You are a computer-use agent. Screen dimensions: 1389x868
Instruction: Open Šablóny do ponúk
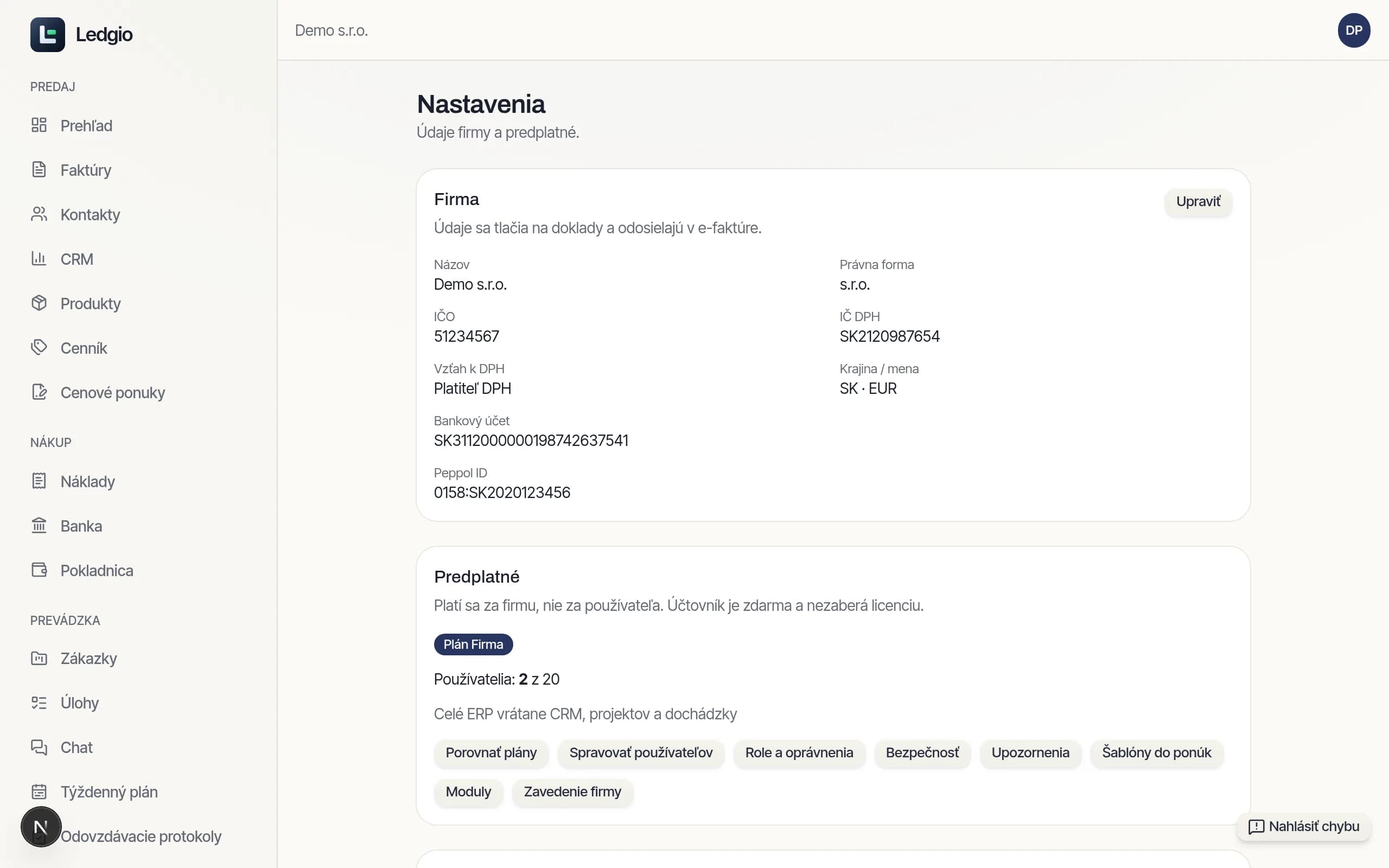(x=1156, y=752)
